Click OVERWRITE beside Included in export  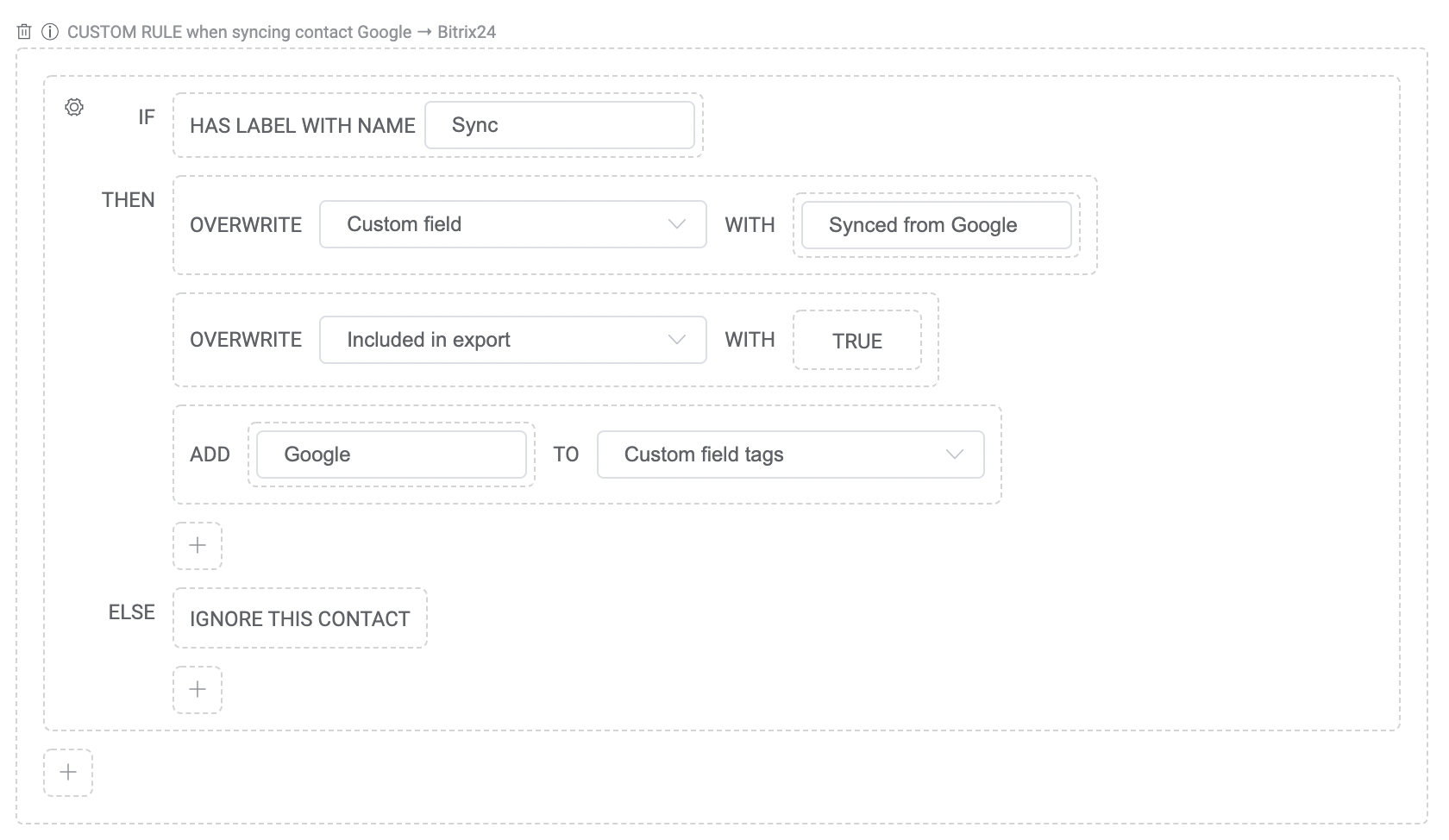click(x=246, y=340)
